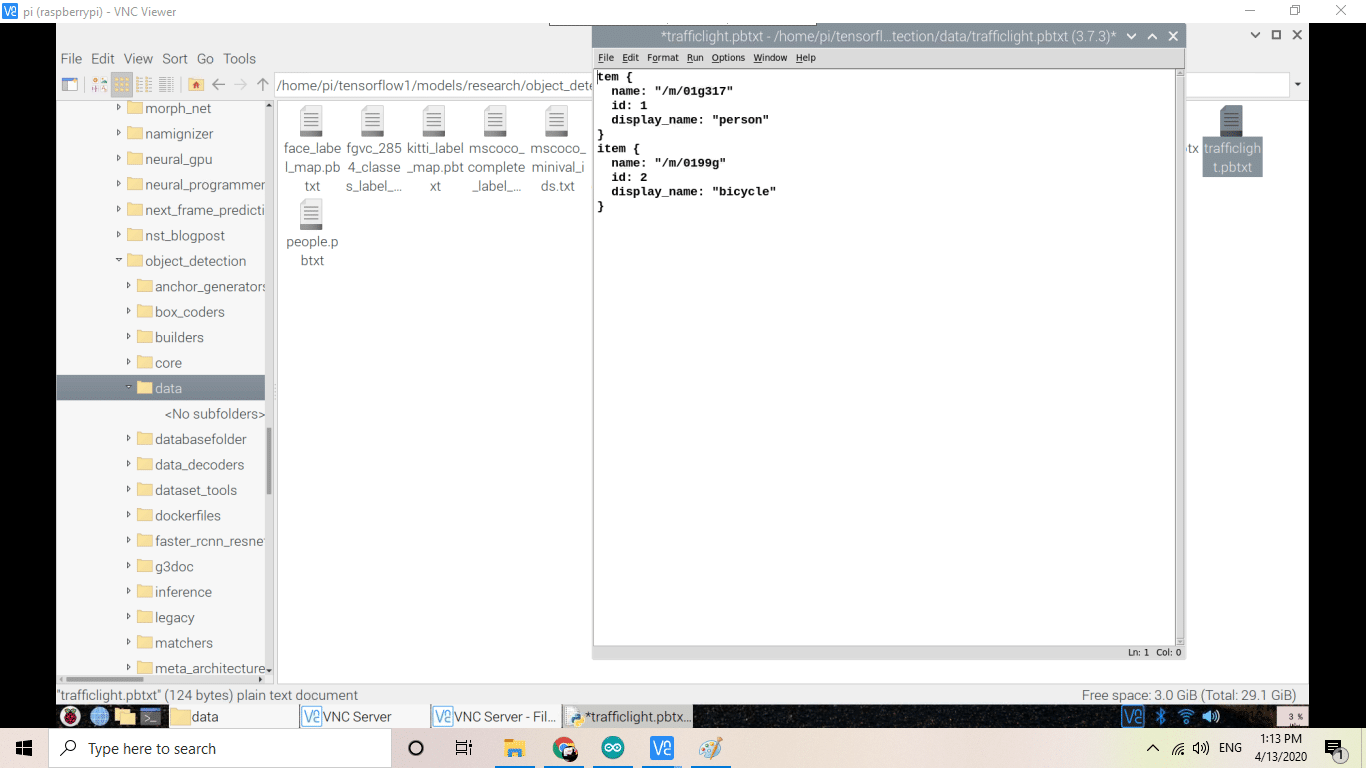
Task: Open the Sort menu in file manager
Action: [175, 59]
